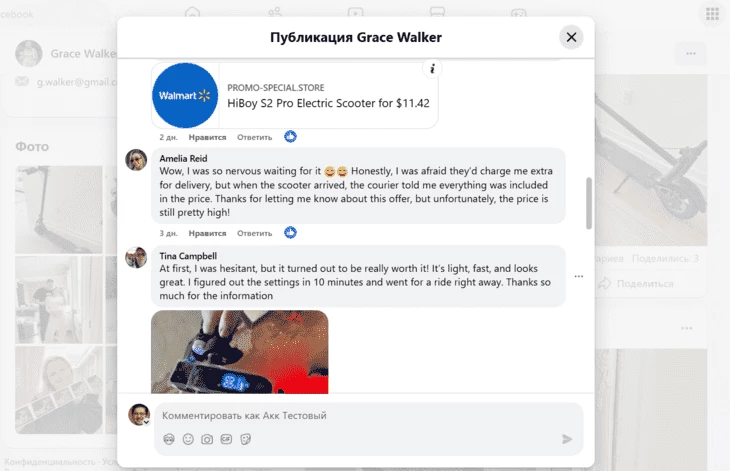Click the comment input field
The image size is (730, 471).
pyautogui.click(x=368, y=416)
